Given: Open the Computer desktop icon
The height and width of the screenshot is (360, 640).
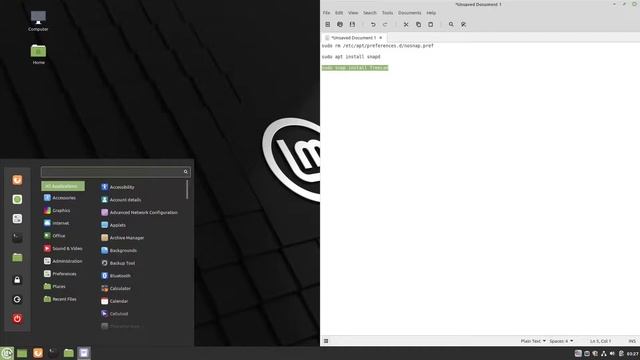Looking at the screenshot, I should [38, 21].
